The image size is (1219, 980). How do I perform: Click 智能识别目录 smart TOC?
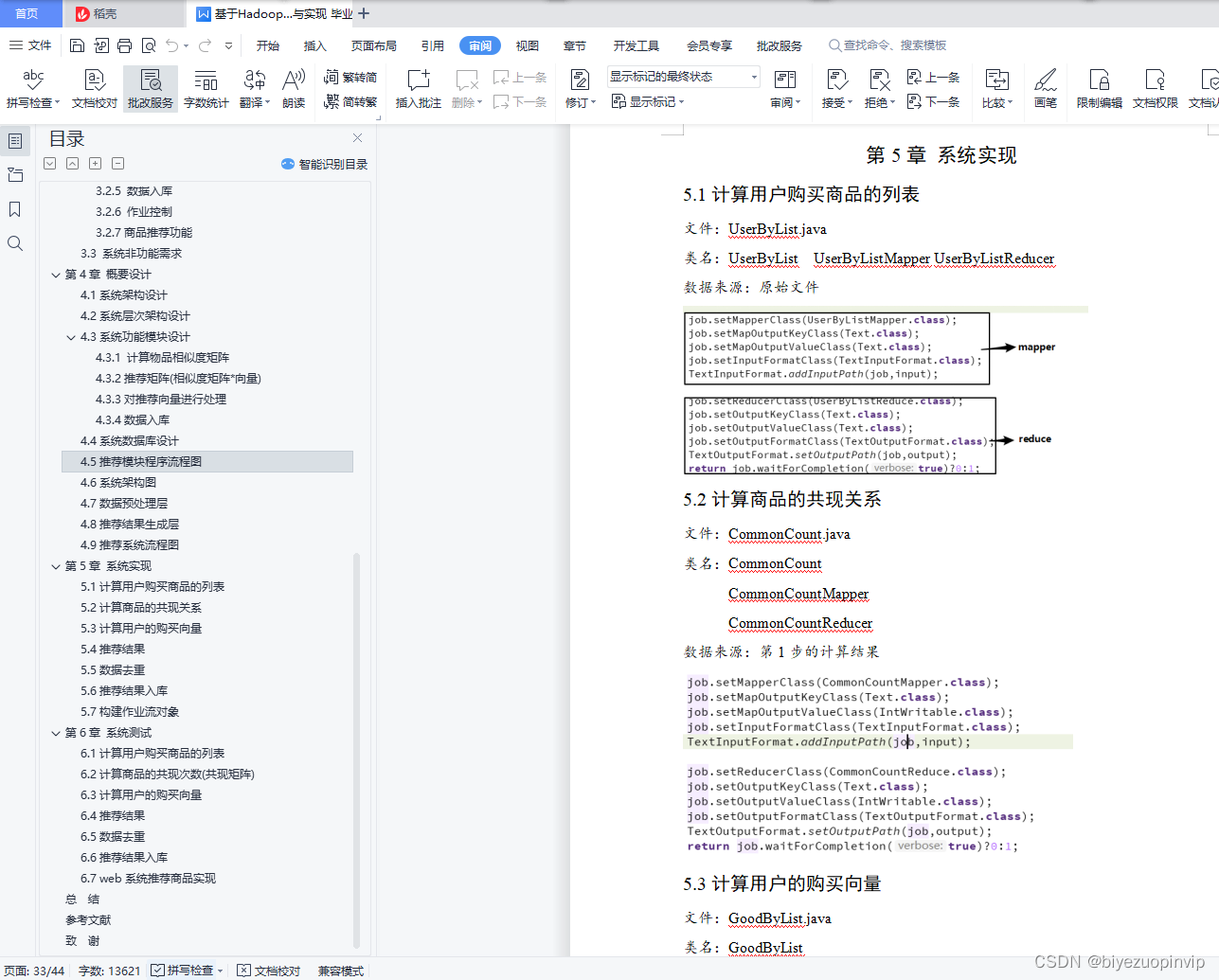point(325,164)
